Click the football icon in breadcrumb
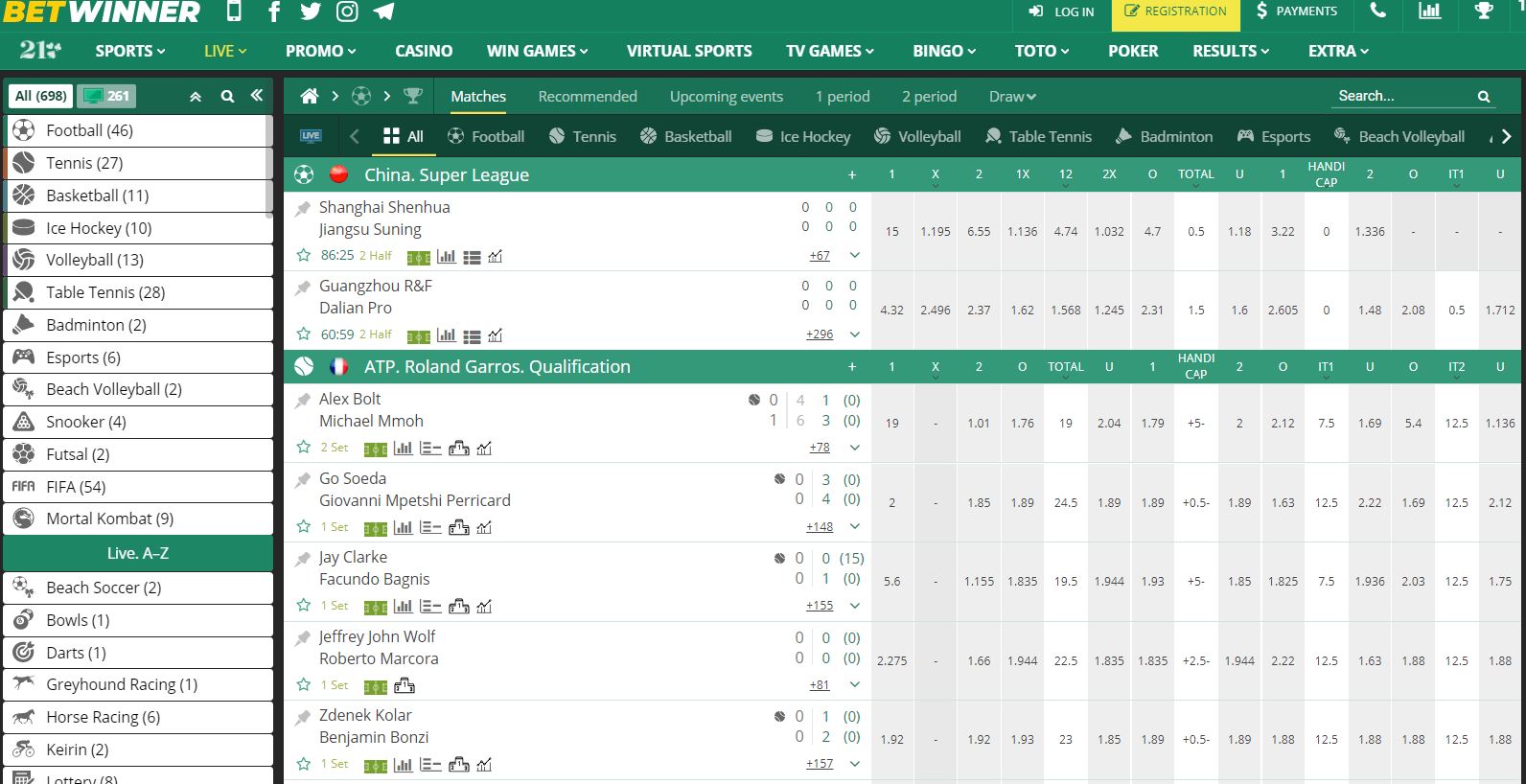Screen dimensions: 1526x784 pos(361,96)
